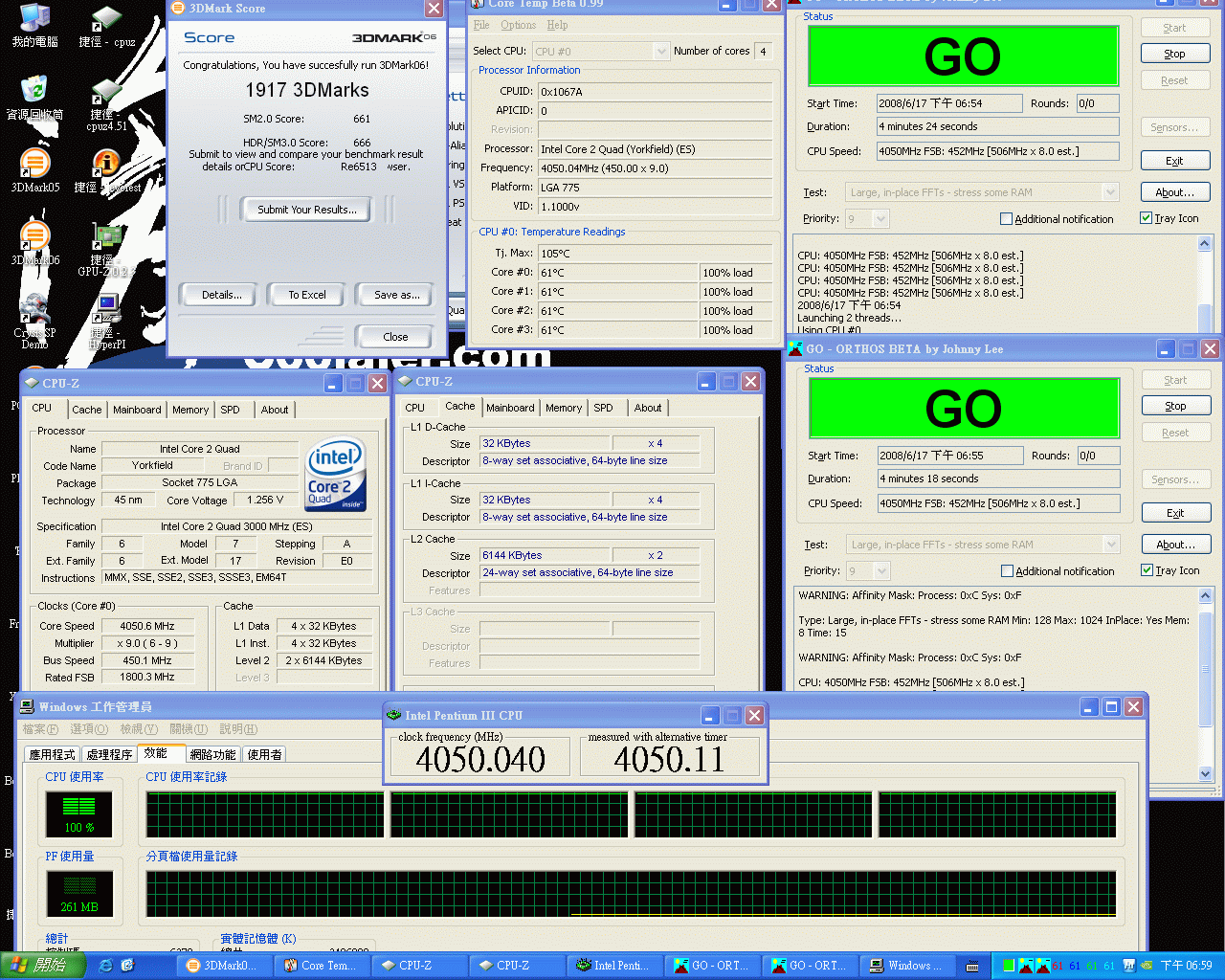Switch to About tab in right CPU-Z window
This screenshot has height=980, width=1225.
[x=648, y=408]
